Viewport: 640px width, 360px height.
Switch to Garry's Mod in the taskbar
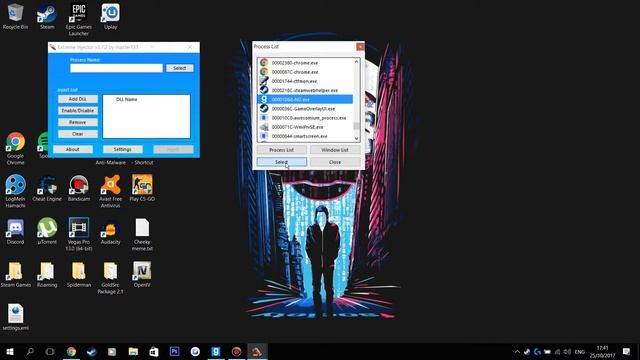[216, 351]
